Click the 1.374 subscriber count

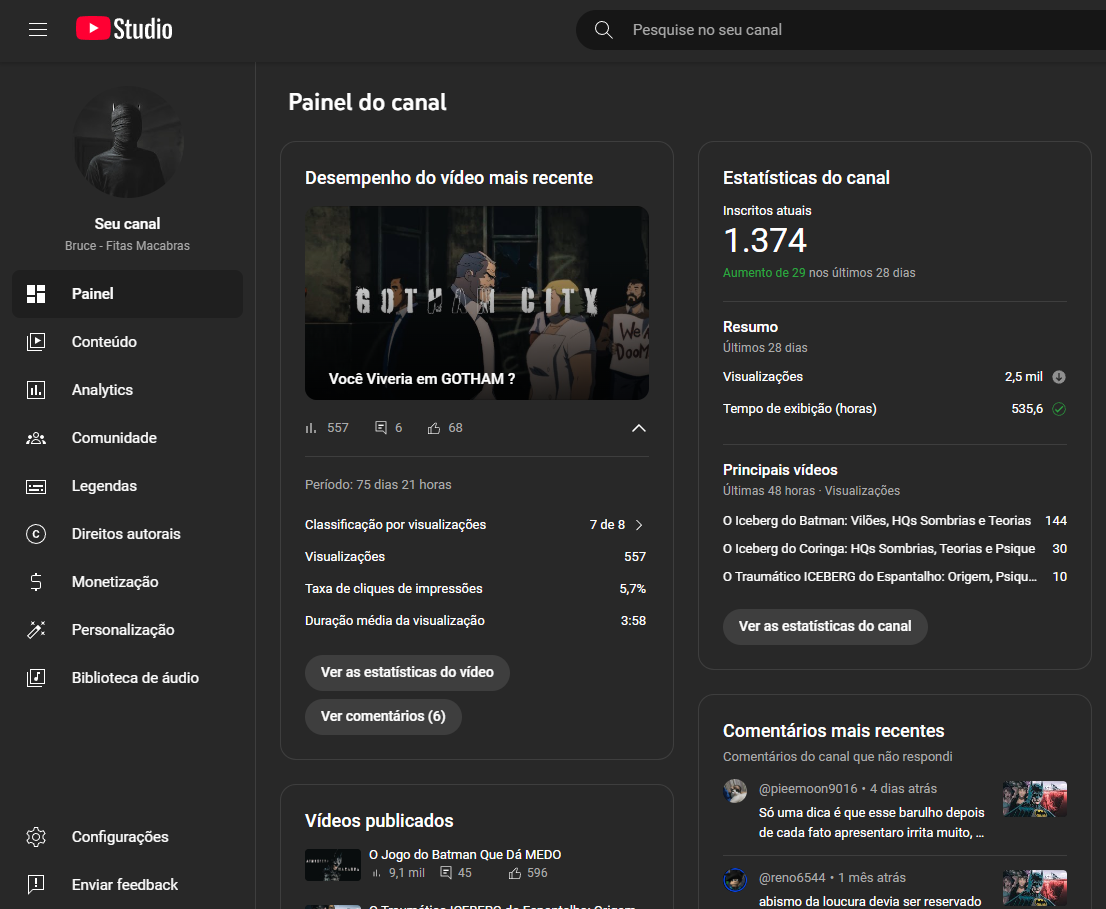[765, 240]
